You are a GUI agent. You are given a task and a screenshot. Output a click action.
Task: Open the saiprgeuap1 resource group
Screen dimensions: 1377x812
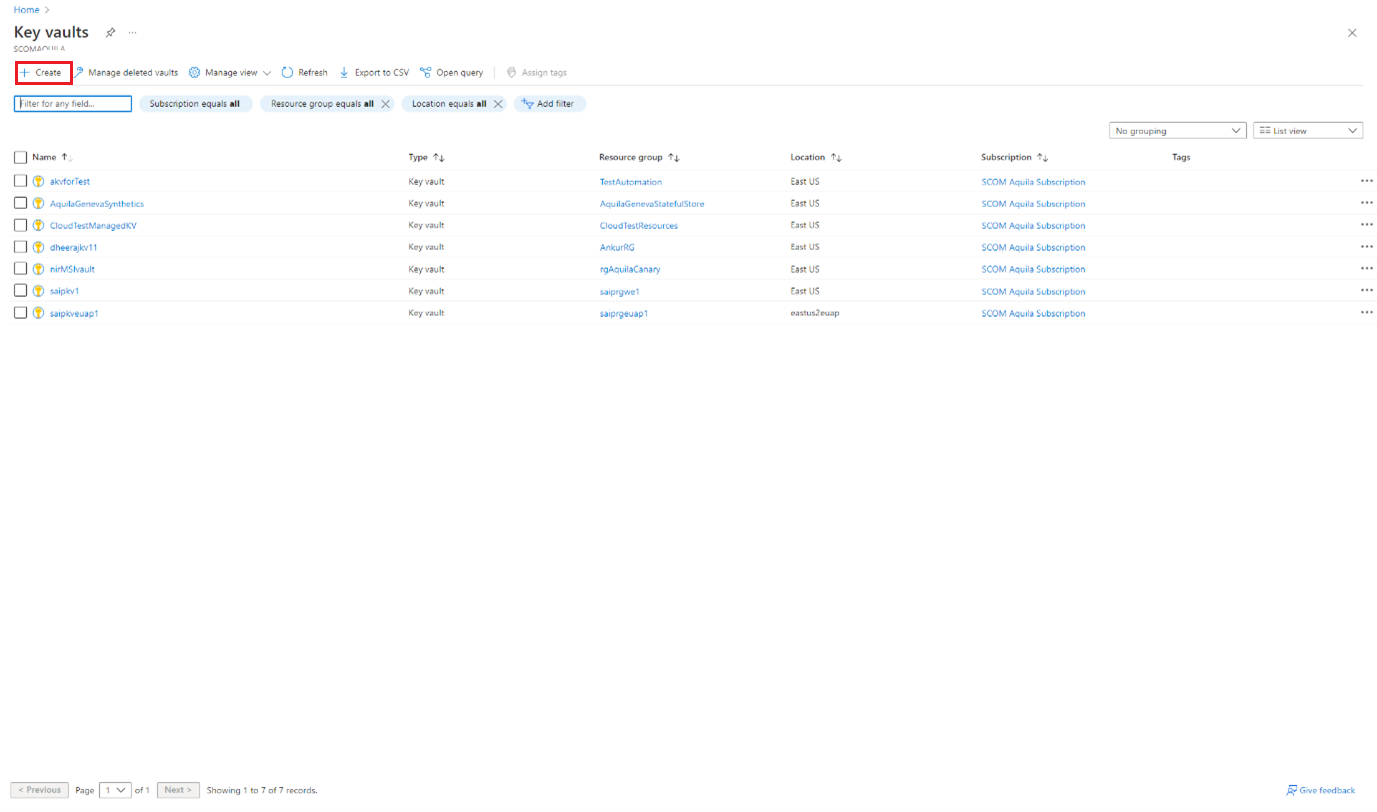pos(624,314)
